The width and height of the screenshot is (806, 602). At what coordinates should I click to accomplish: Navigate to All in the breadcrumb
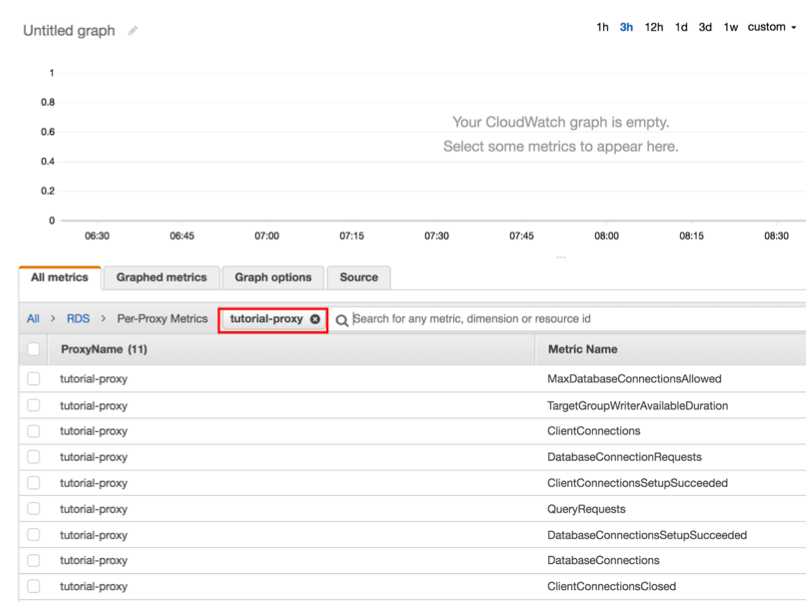pos(33,319)
